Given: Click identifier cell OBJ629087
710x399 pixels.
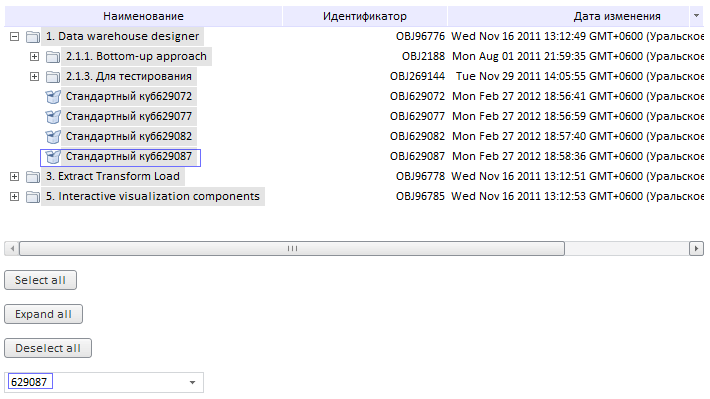Looking at the screenshot, I should 417,156.
